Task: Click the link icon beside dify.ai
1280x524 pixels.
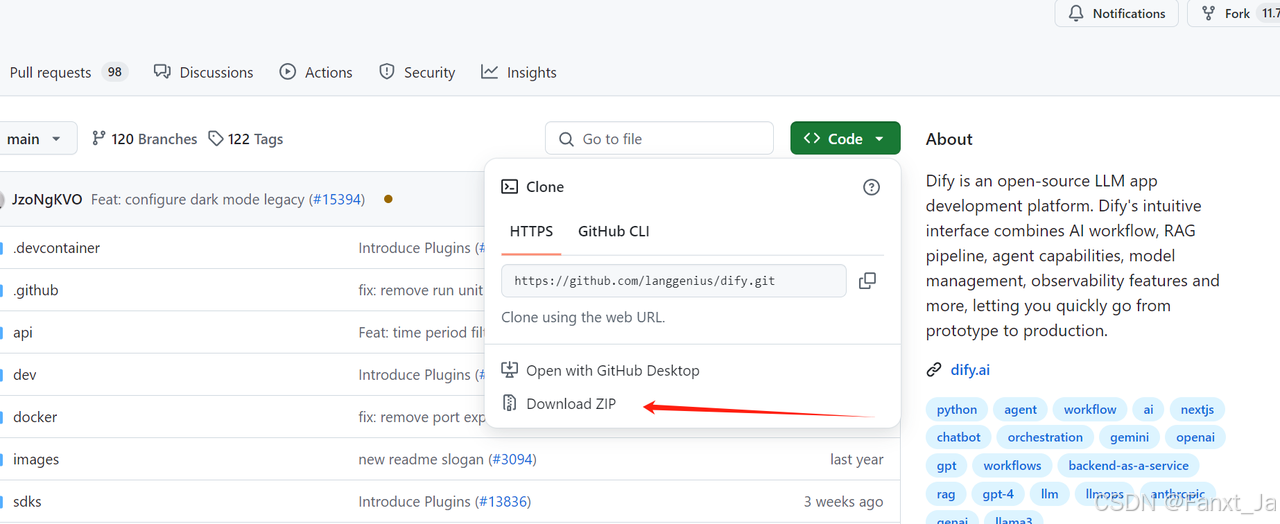Action: coord(934,370)
